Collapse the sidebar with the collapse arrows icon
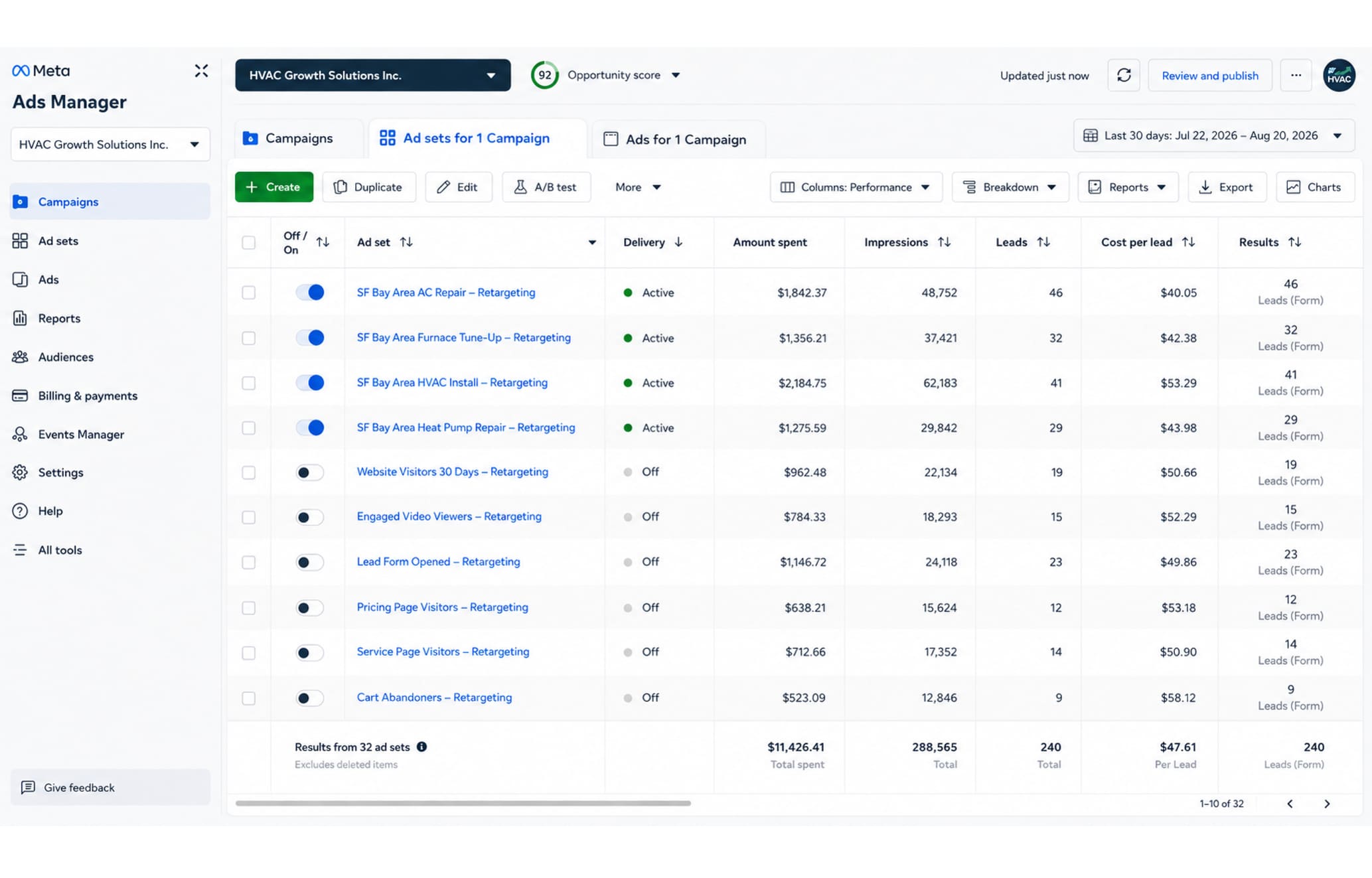1372x878 pixels. point(201,71)
